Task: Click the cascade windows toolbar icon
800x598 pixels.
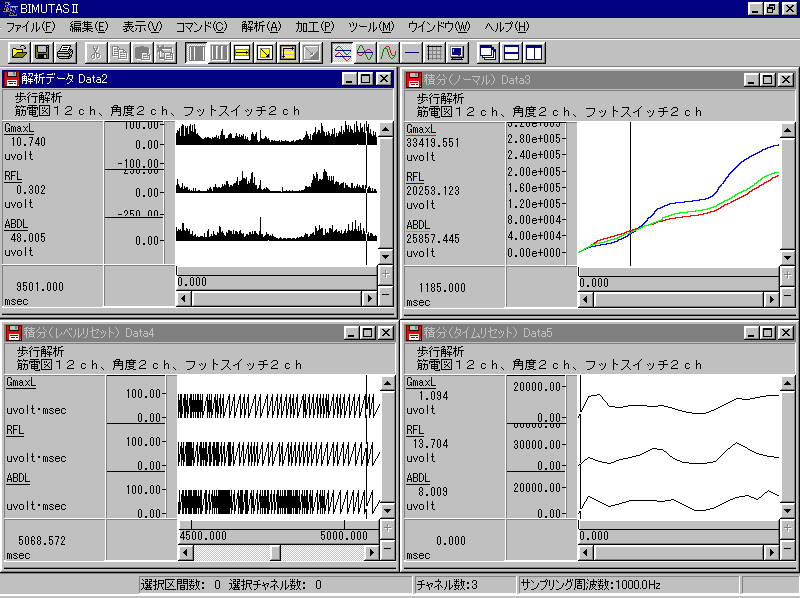Action: coord(488,52)
